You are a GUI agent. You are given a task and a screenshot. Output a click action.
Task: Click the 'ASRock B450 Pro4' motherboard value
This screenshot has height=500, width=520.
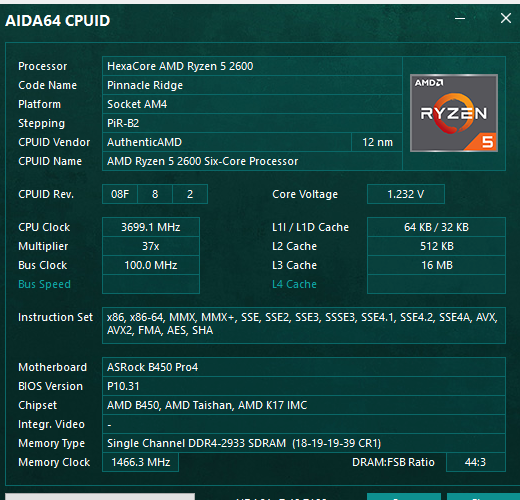pyautogui.click(x=304, y=367)
